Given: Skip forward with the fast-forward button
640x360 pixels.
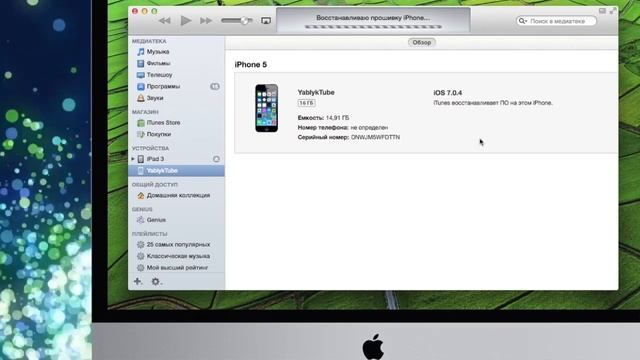Looking at the screenshot, I should (206, 20).
